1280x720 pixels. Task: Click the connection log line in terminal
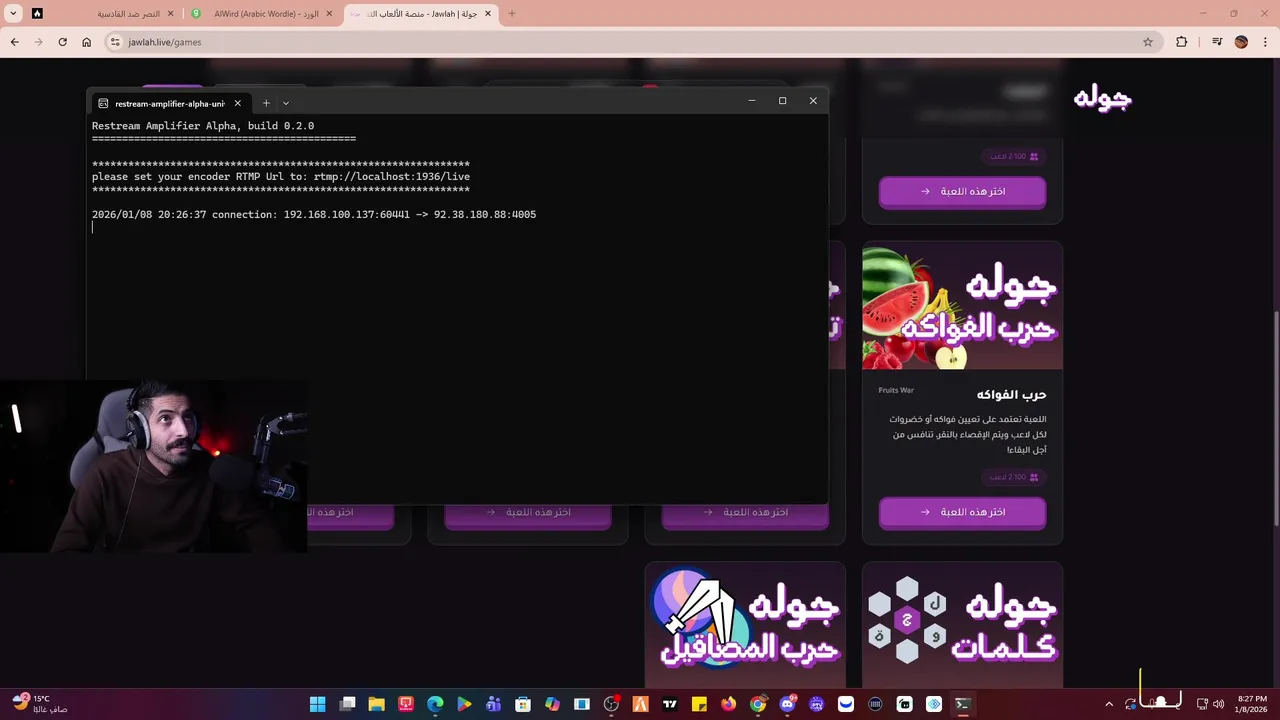[x=314, y=214]
